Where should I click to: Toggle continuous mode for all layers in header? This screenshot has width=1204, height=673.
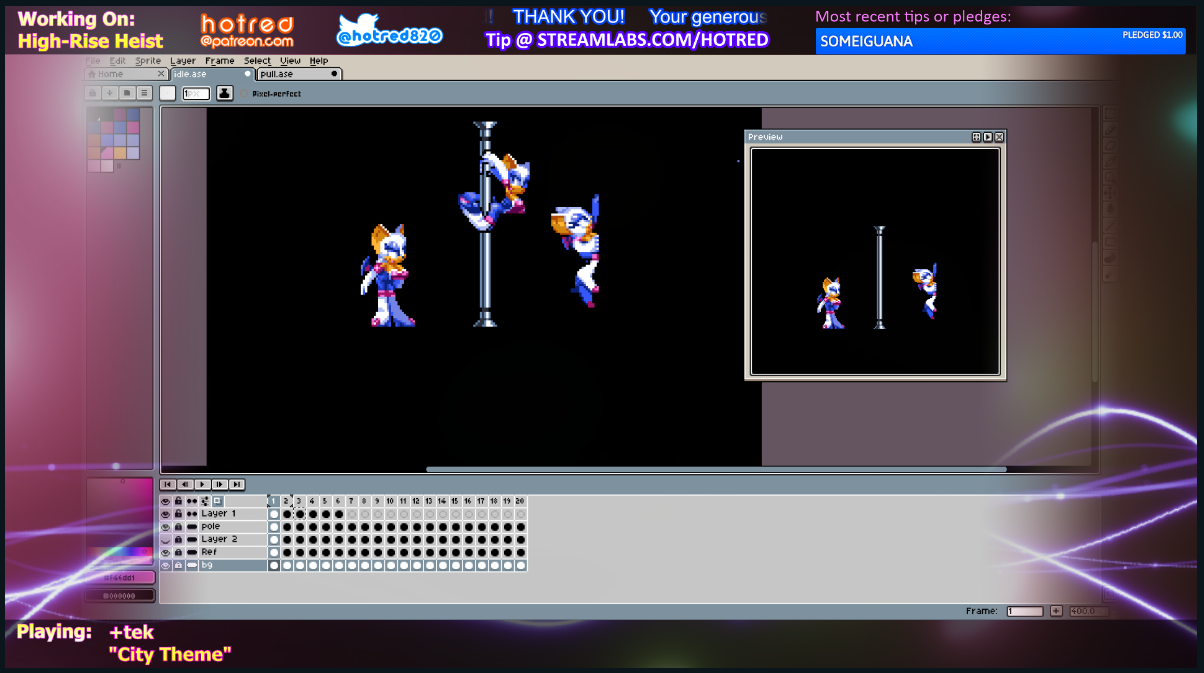[x=192, y=501]
